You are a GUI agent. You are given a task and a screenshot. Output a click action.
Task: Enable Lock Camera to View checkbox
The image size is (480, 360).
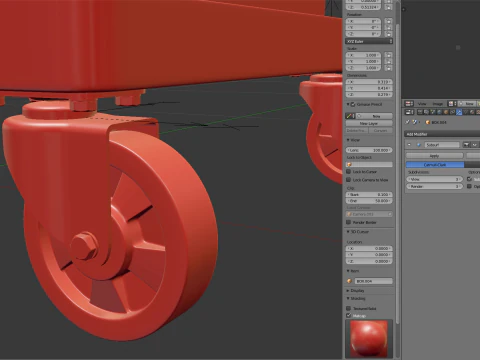pos(349,180)
